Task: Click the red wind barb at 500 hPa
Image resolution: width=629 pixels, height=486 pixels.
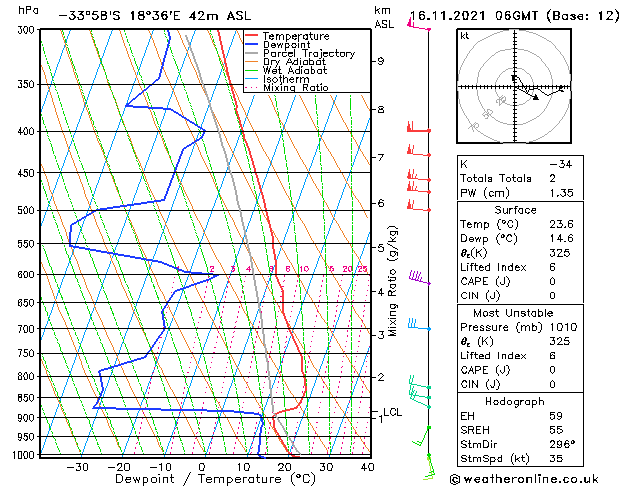Action: [419, 206]
